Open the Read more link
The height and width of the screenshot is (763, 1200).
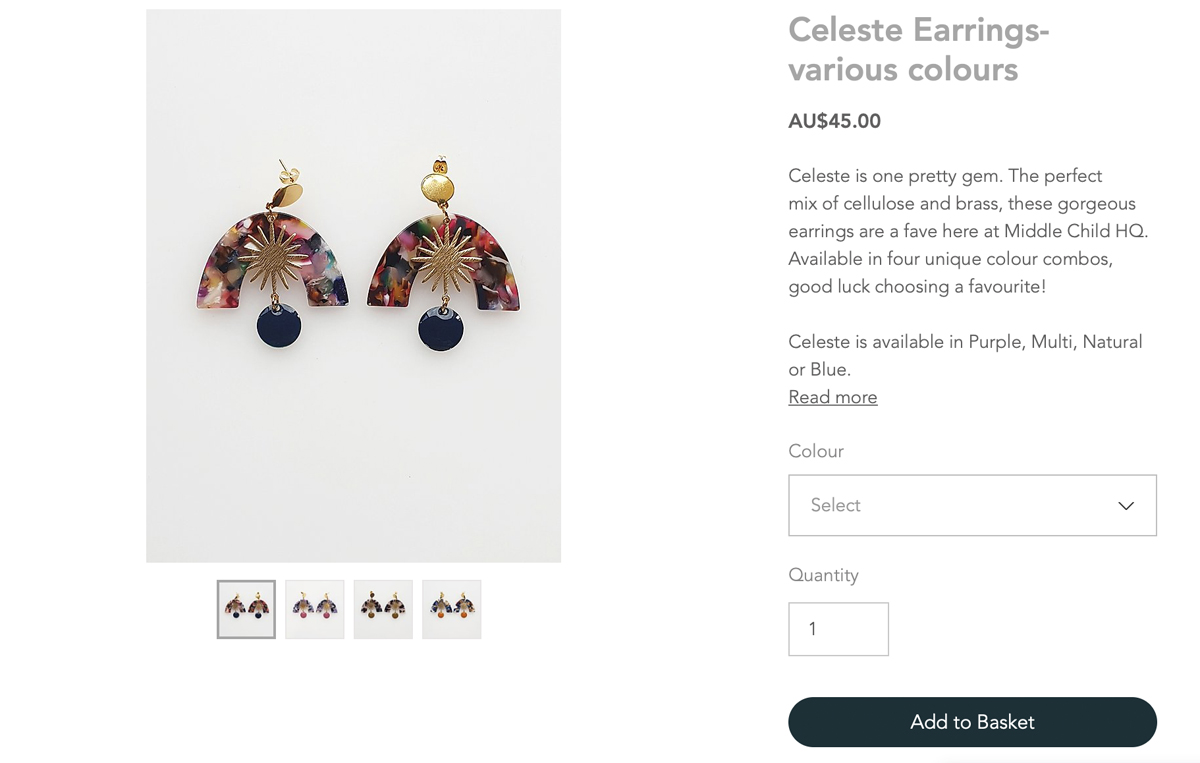click(833, 397)
